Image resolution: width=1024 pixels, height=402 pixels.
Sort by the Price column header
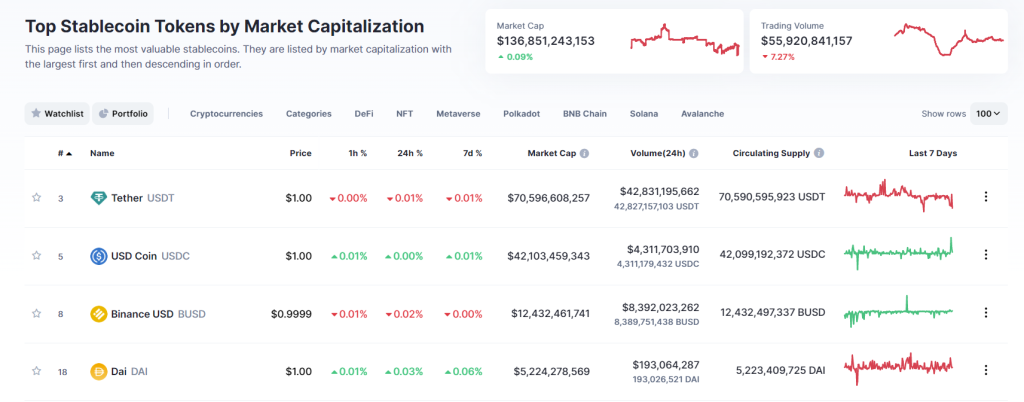coord(300,153)
